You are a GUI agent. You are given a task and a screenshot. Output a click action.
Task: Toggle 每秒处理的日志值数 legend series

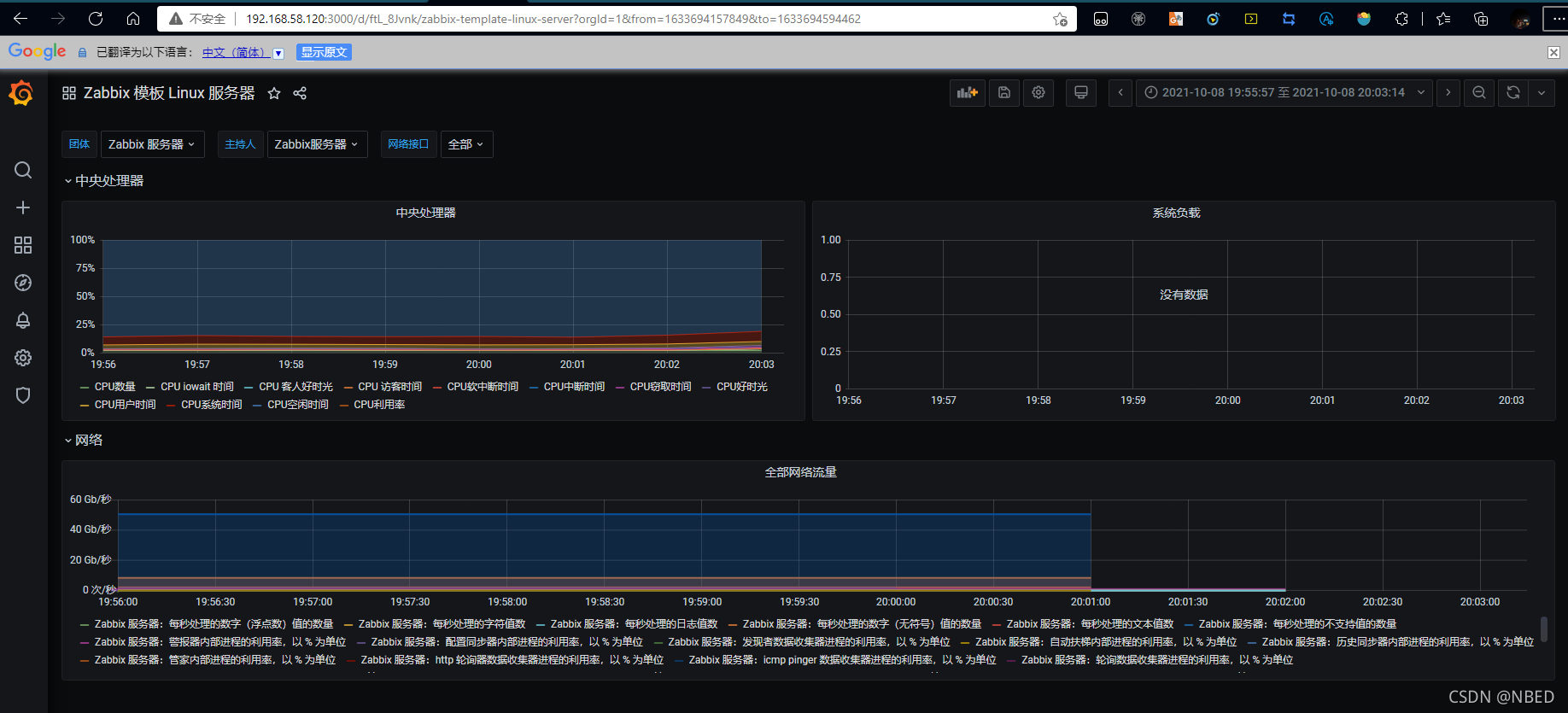[634, 624]
